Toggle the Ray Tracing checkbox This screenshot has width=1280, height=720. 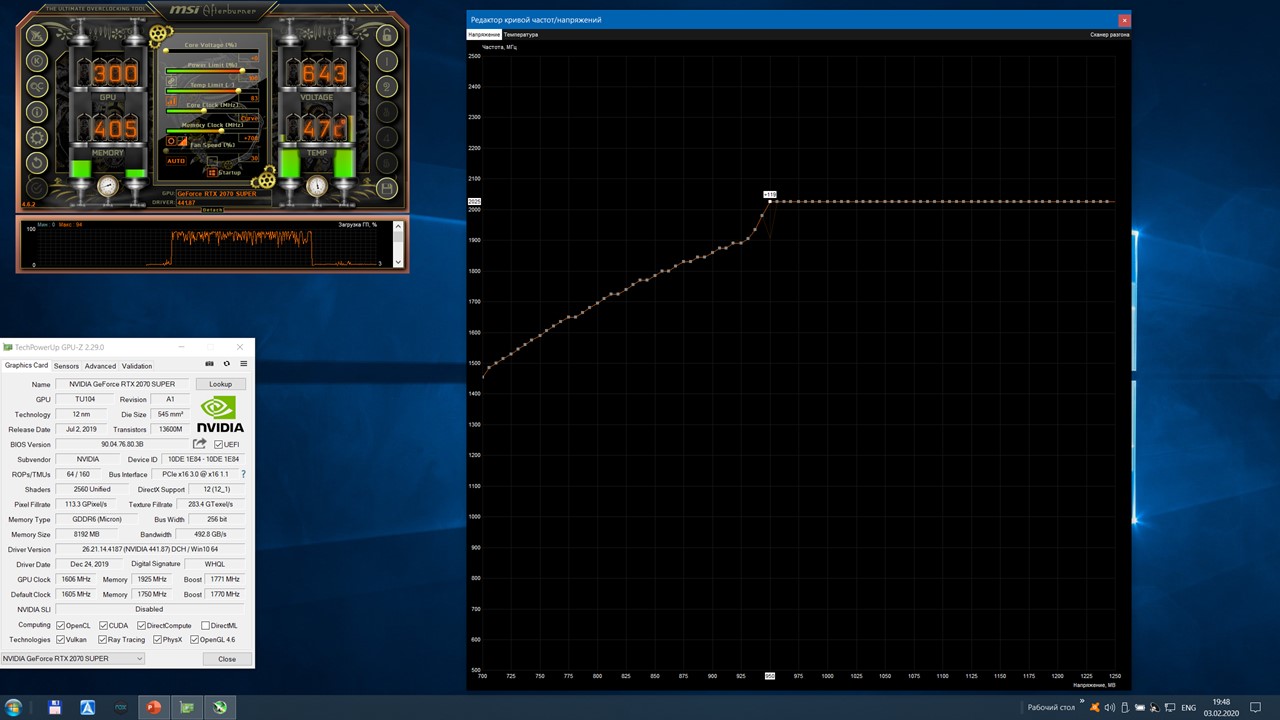click(x=101, y=639)
